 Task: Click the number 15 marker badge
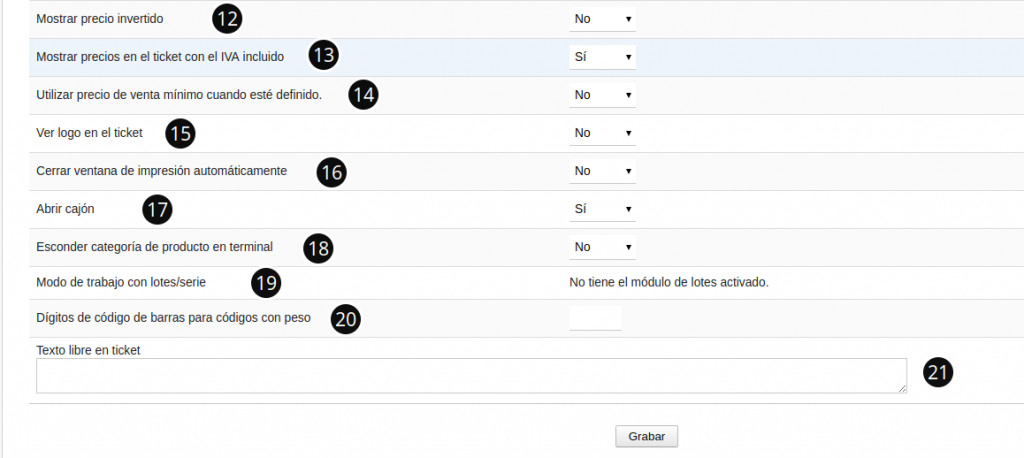pyautogui.click(x=180, y=132)
